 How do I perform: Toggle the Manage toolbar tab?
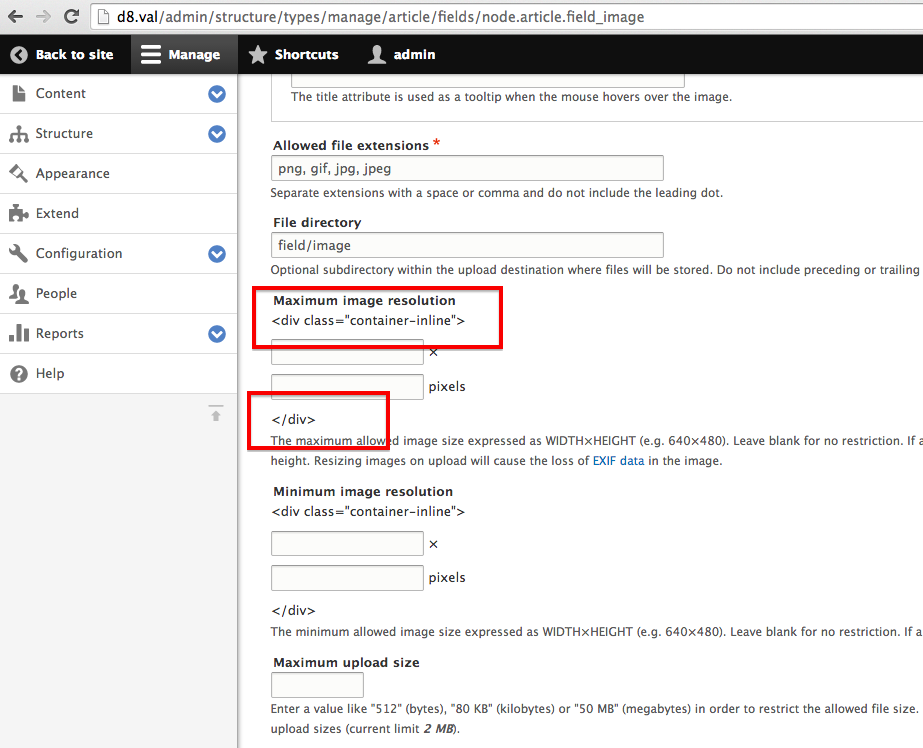[x=184, y=54]
